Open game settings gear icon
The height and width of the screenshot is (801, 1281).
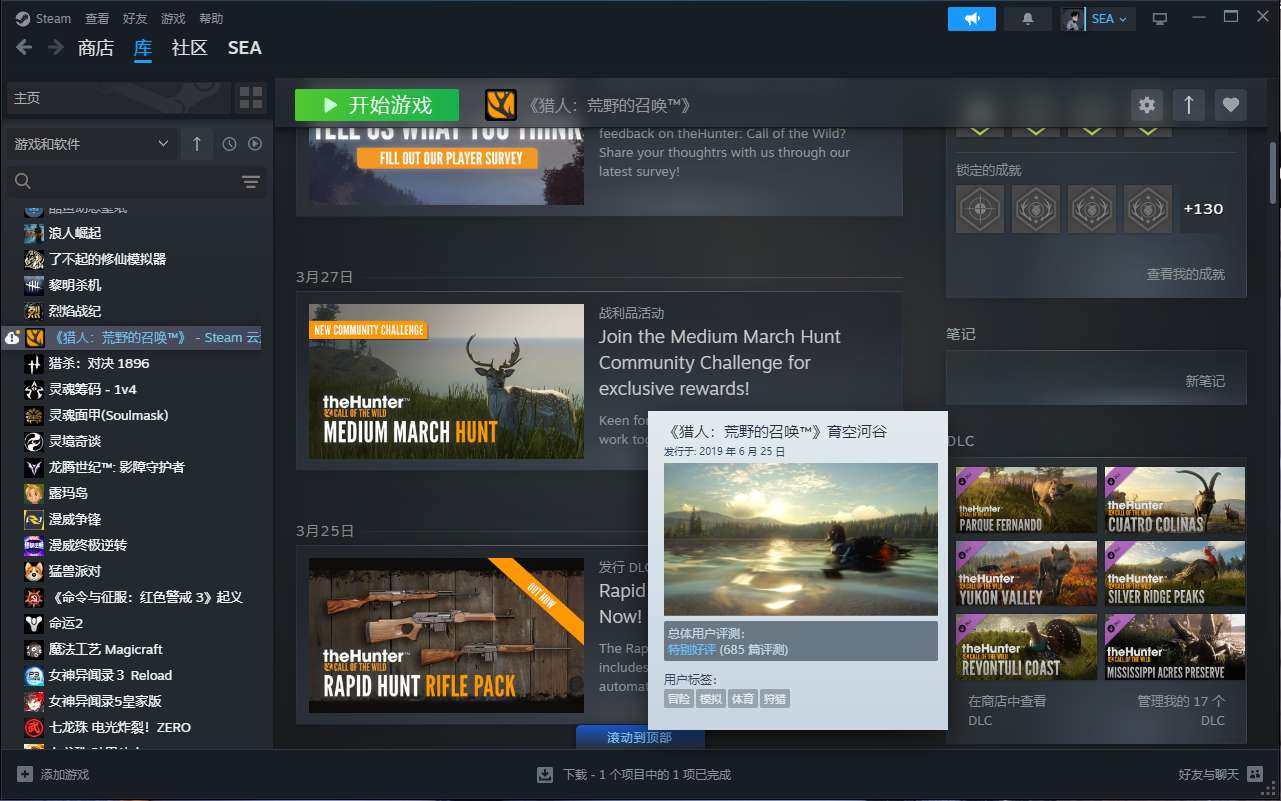point(1146,105)
